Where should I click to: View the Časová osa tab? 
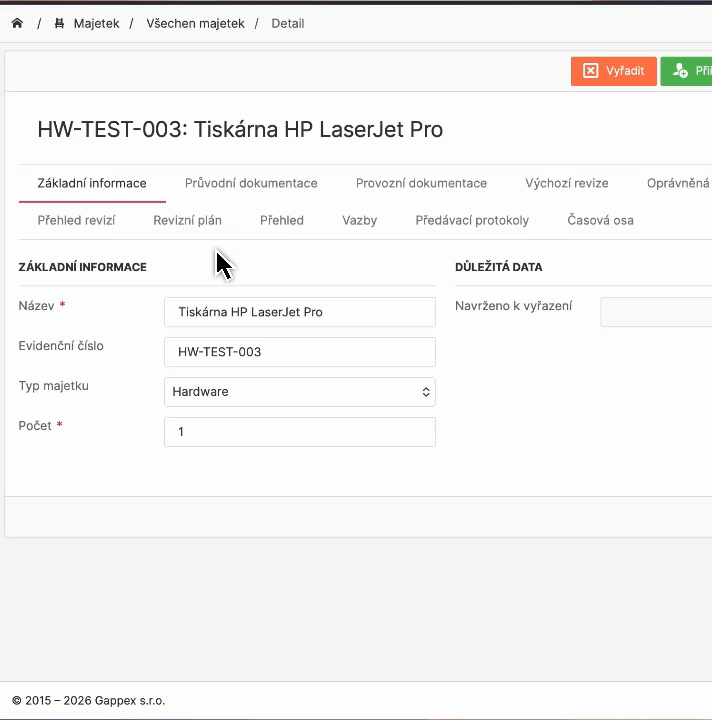click(600, 220)
